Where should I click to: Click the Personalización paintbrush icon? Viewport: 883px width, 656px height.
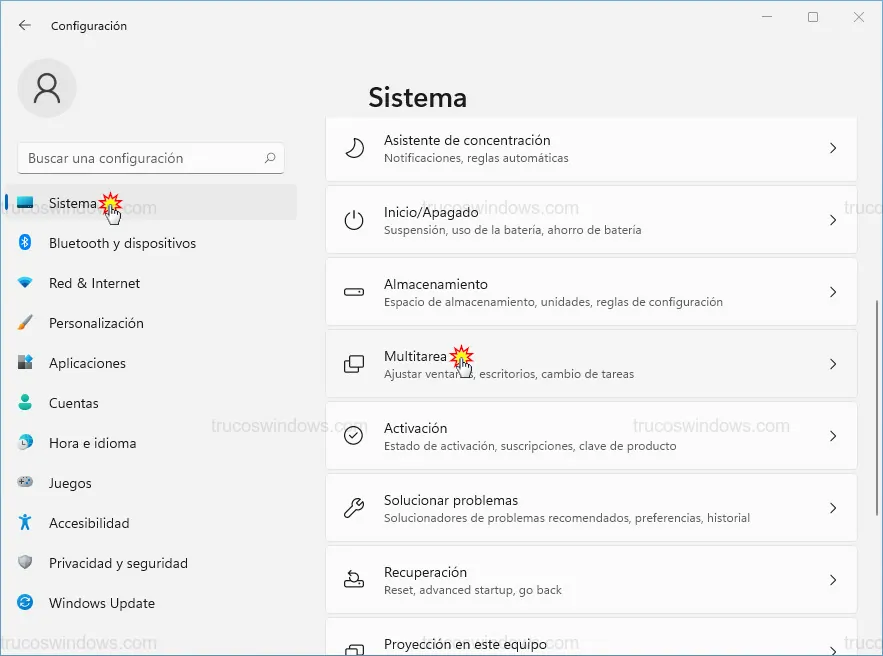coord(25,323)
